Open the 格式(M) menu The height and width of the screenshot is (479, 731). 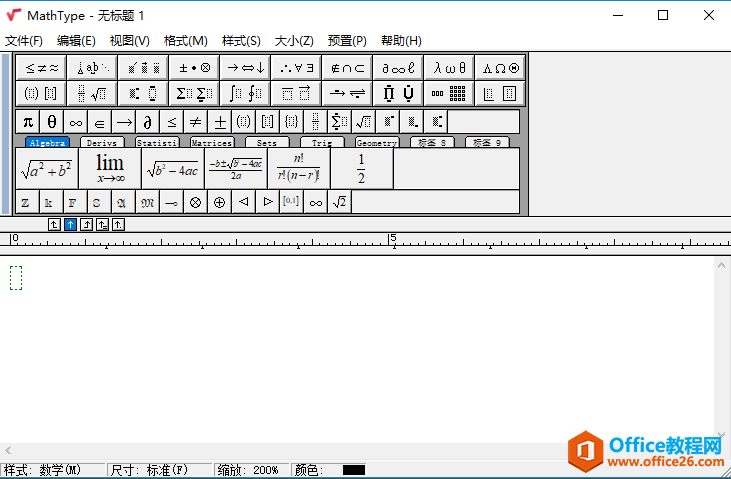click(x=185, y=41)
